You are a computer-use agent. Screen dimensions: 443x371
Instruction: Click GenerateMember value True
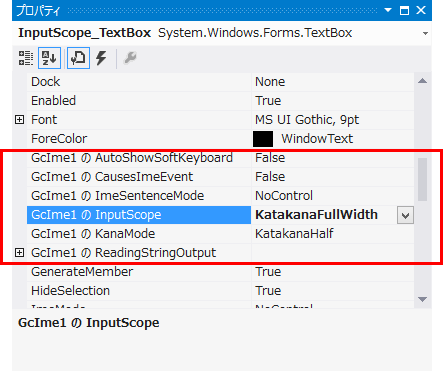[268, 272]
